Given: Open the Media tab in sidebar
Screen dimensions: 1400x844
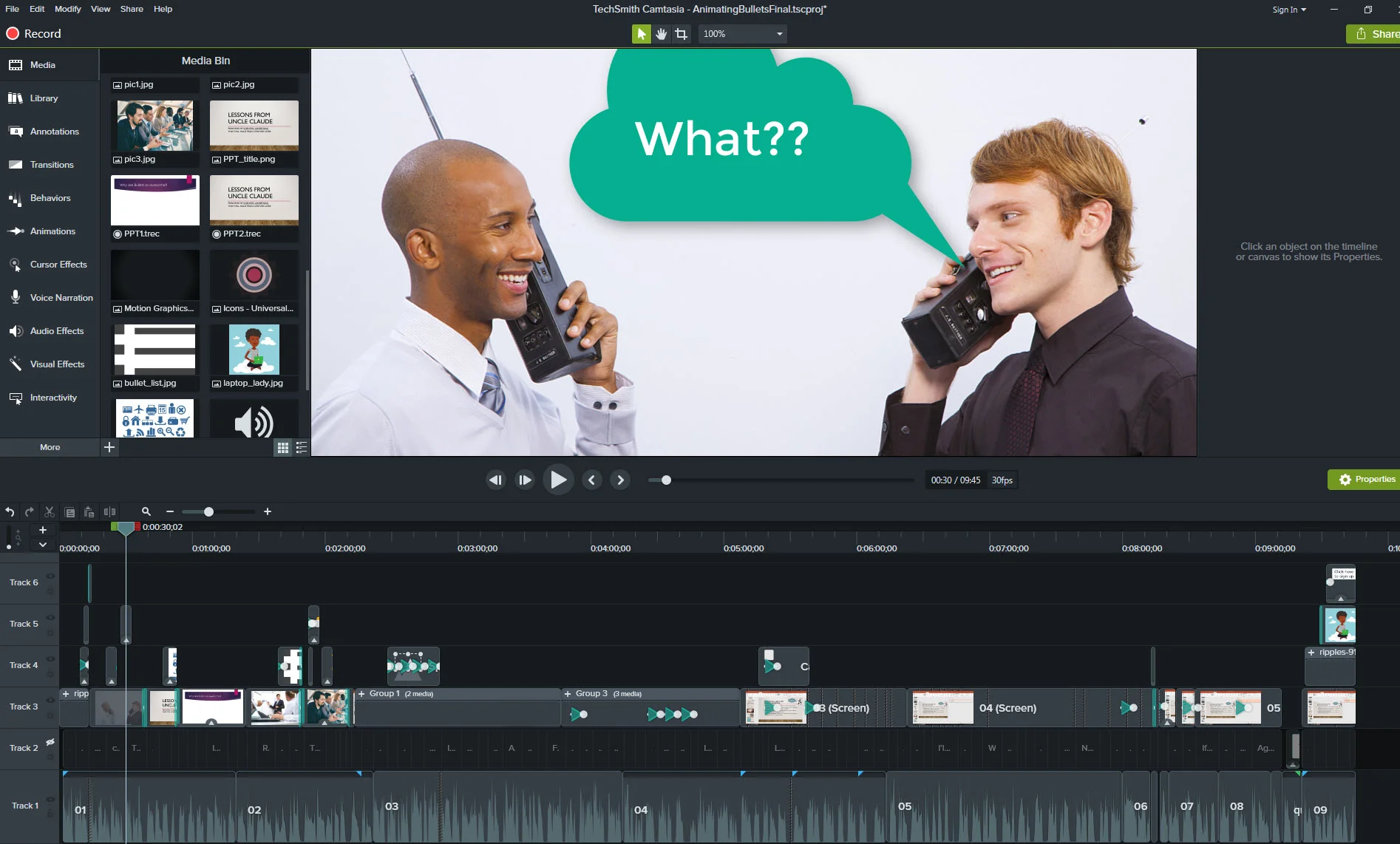Looking at the screenshot, I should tap(49, 65).
